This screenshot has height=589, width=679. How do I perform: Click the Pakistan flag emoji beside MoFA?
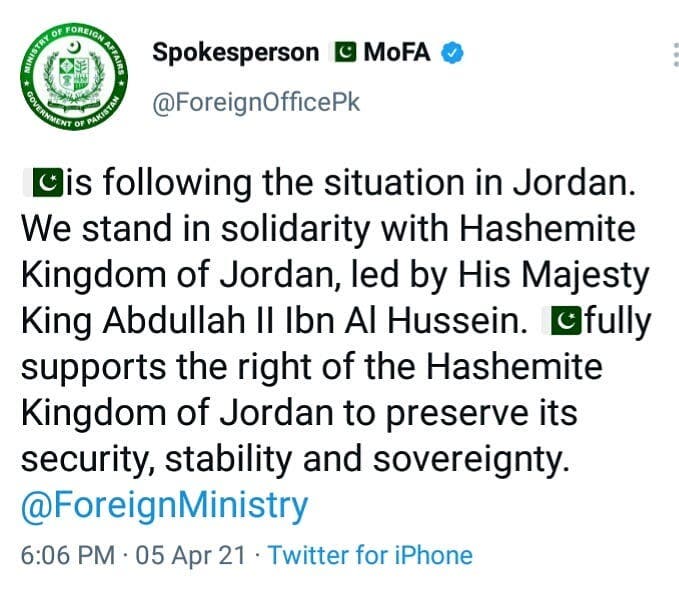(x=345, y=52)
